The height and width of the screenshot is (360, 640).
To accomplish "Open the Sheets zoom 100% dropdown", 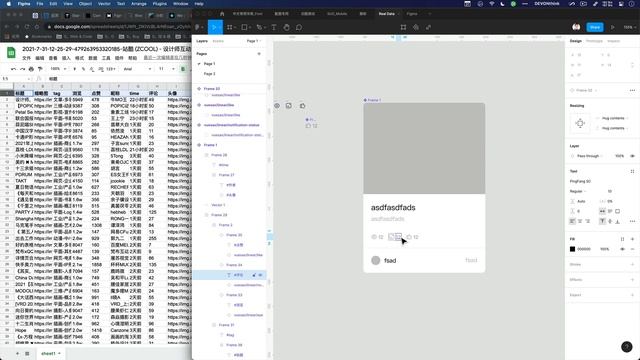I will (58, 69).
